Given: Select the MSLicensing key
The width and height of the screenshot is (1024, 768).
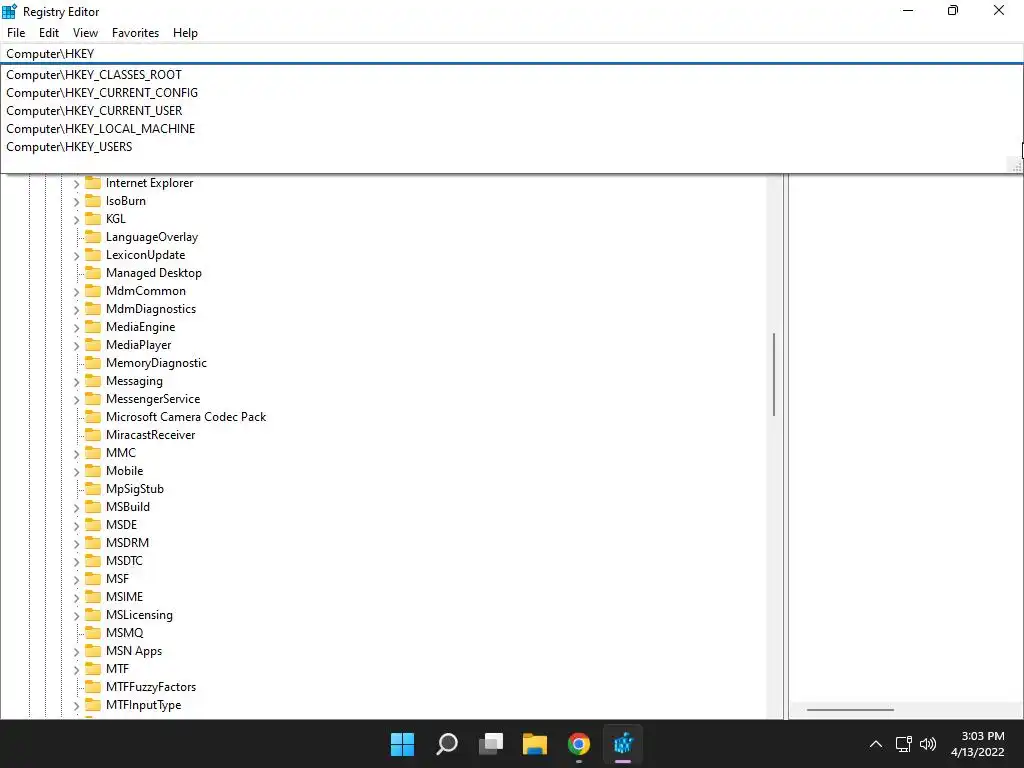Looking at the screenshot, I should click(139, 615).
